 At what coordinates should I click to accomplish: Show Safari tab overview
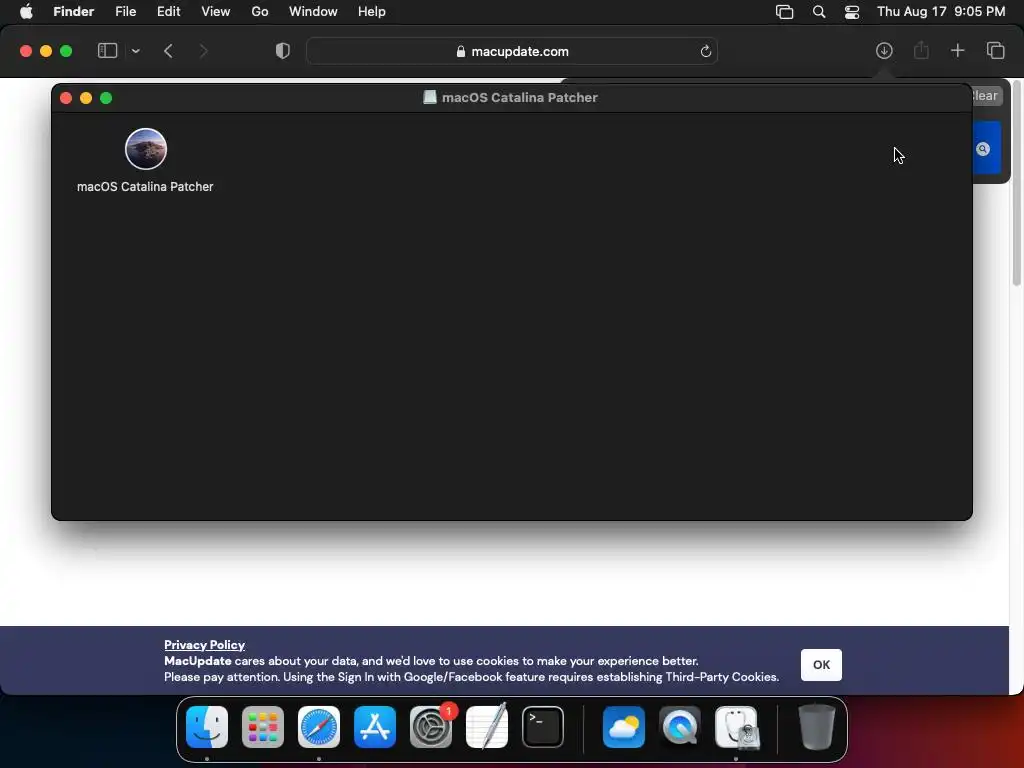click(995, 50)
